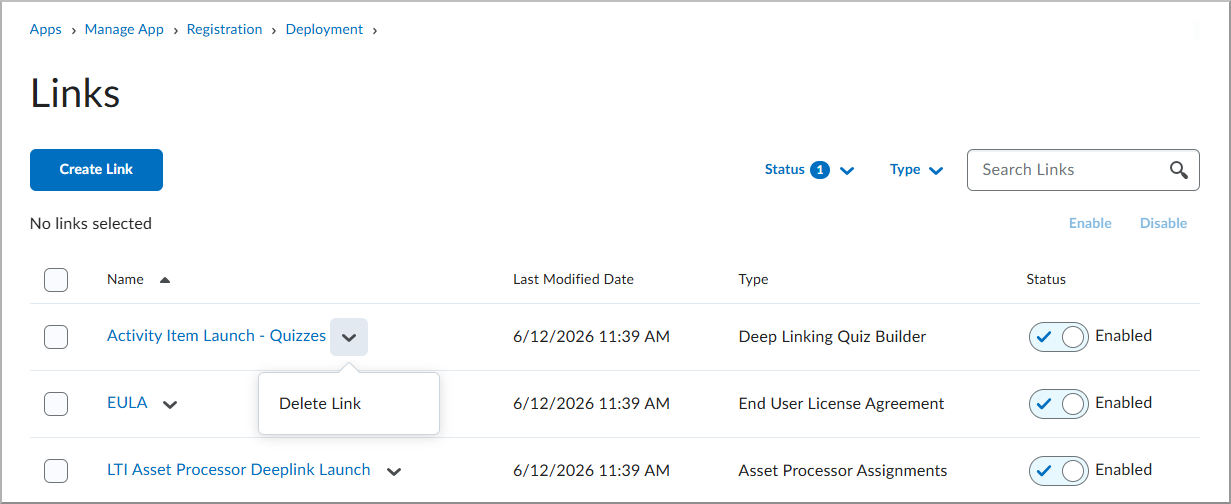The height and width of the screenshot is (504, 1231).
Task: Click the Name column sort arrow
Action: [x=165, y=280]
